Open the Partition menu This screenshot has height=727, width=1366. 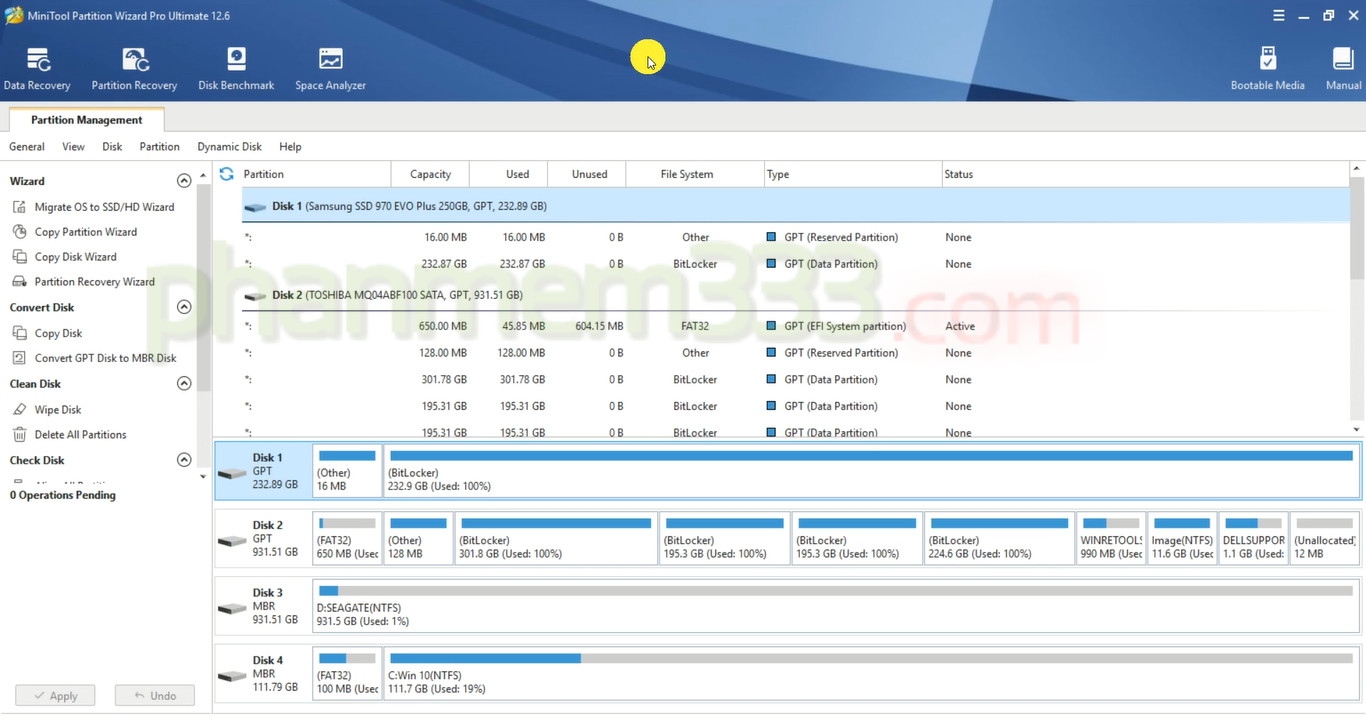(x=159, y=147)
